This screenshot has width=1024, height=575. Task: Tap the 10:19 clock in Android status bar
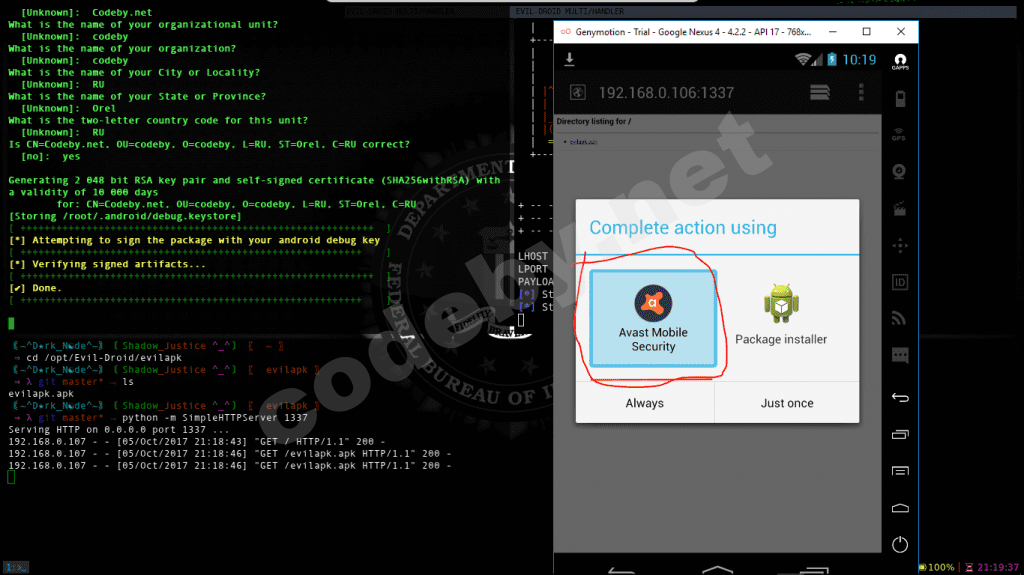pyautogui.click(x=859, y=60)
